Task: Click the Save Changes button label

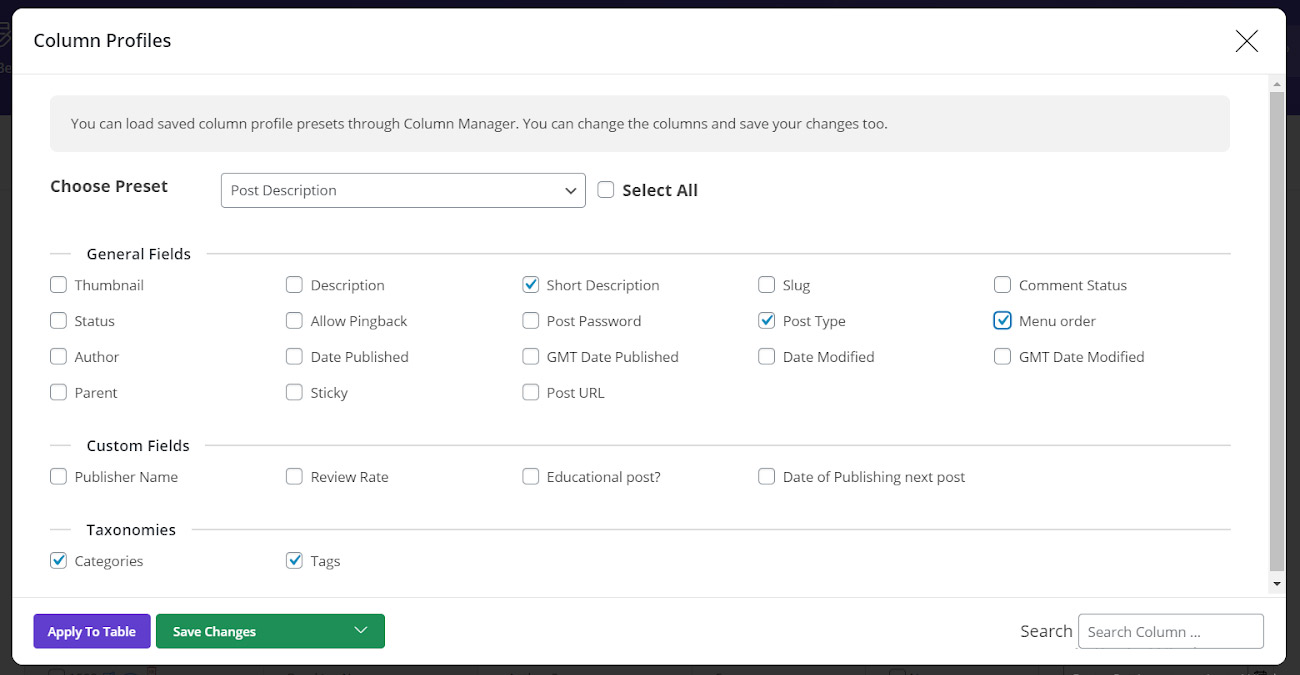Action: click(214, 632)
